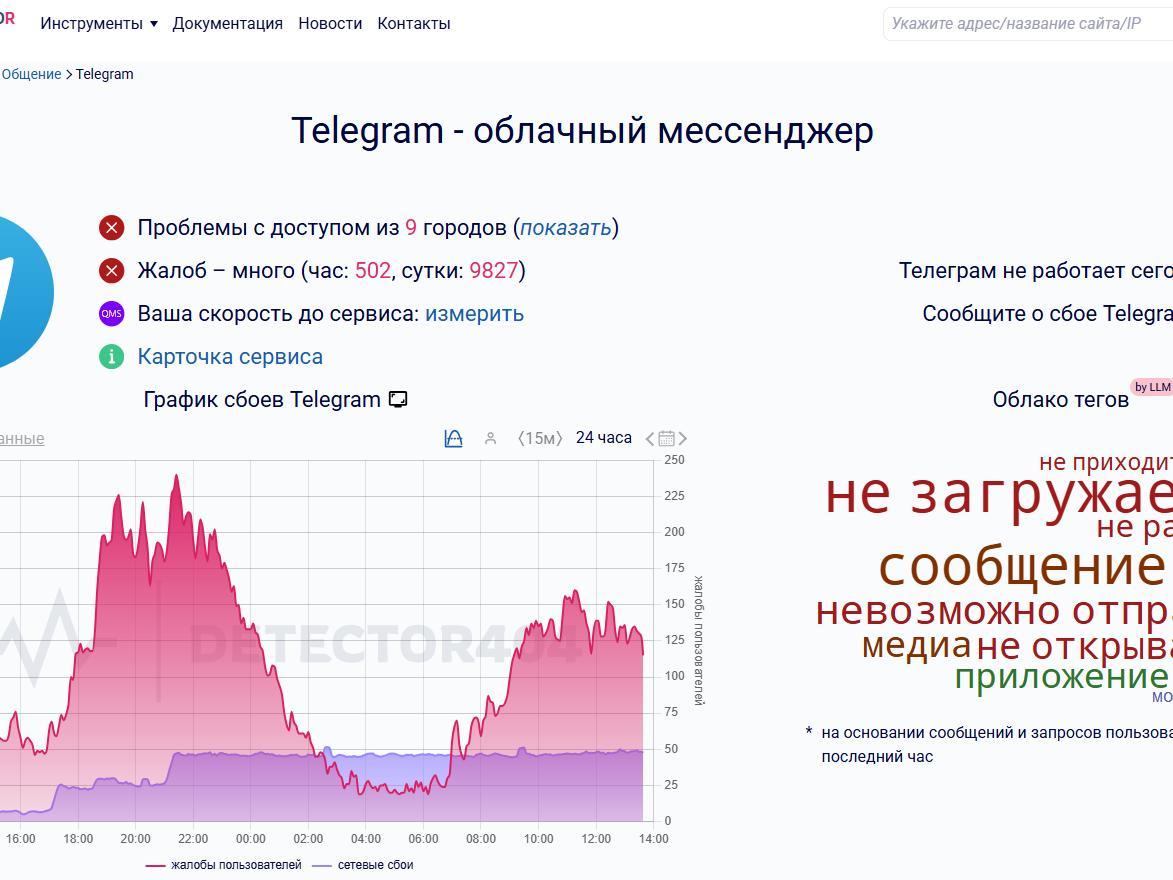Open the Новости menu item
This screenshot has height=880, width=1173.
click(x=330, y=23)
